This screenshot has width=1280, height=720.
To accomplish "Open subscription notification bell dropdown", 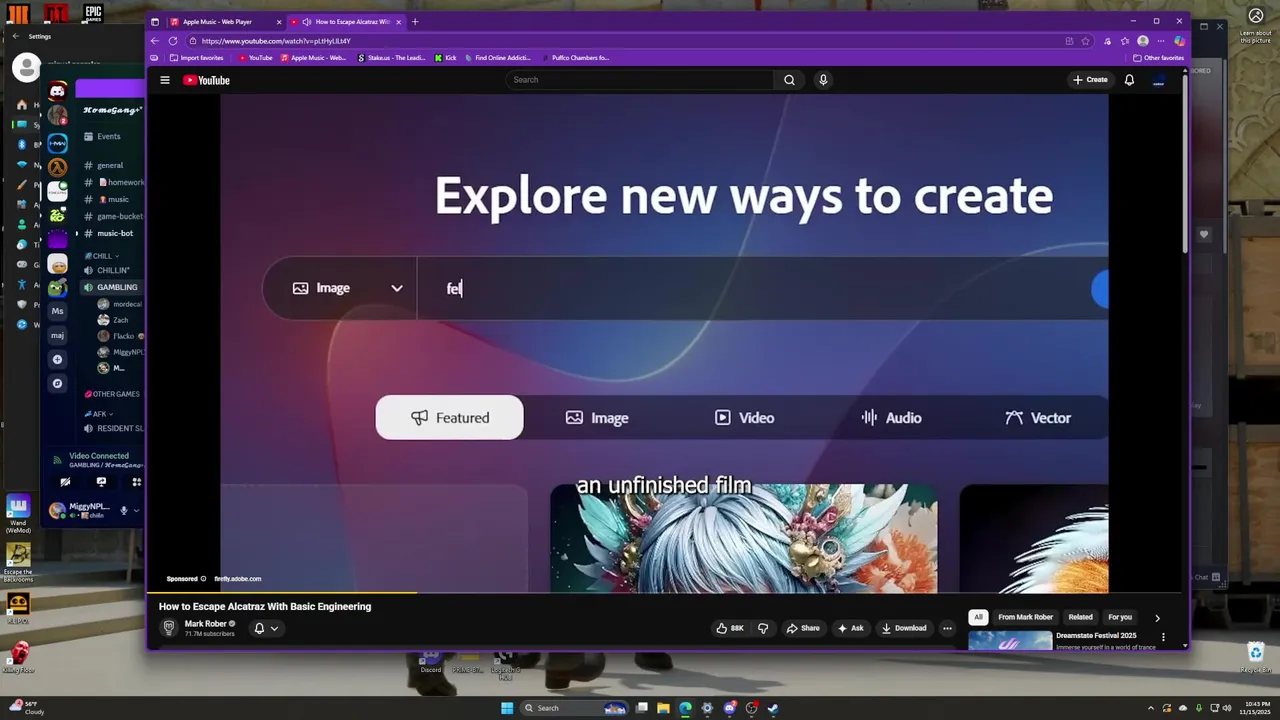I will [x=265, y=628].
